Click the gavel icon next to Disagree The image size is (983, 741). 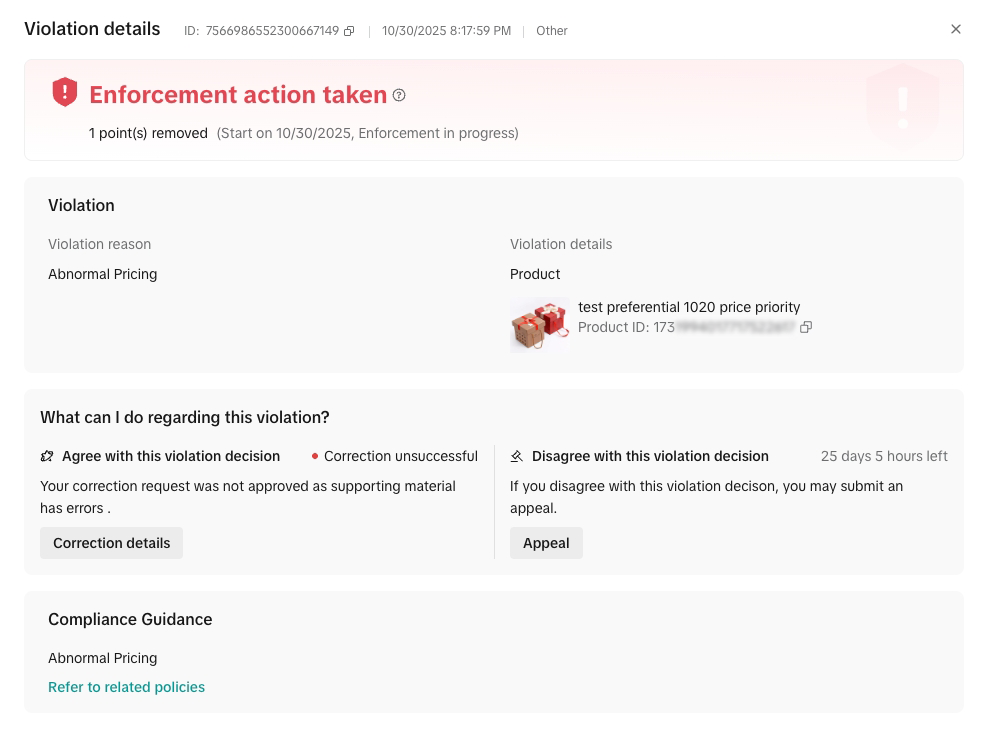click(517, 456)
